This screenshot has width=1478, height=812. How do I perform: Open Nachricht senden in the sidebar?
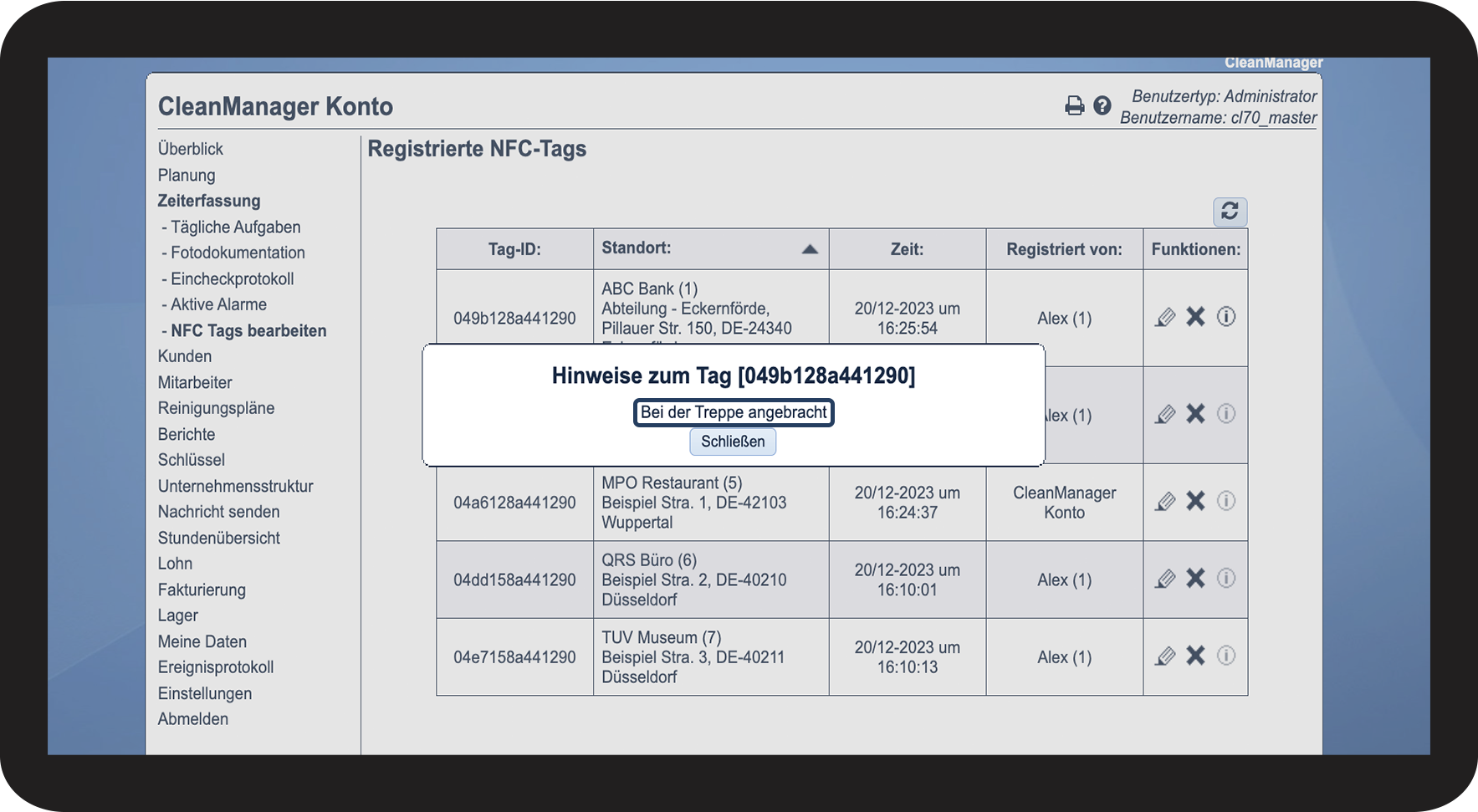coord(219,512)
